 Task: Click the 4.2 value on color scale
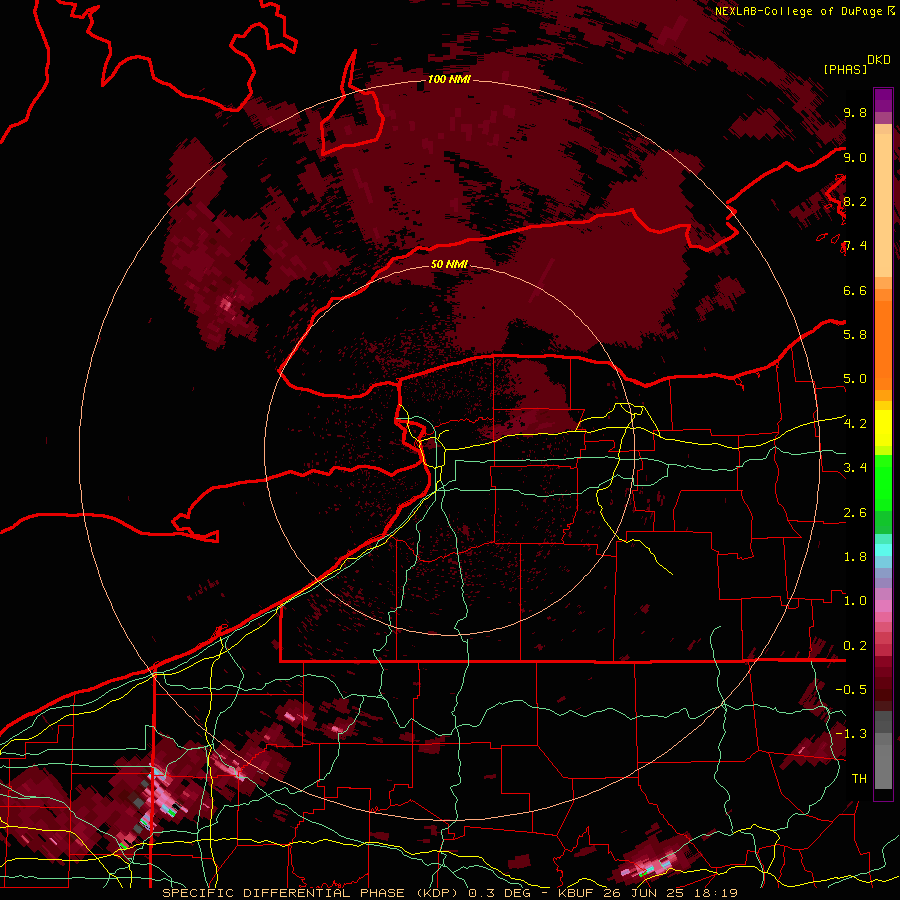point(855,424)
